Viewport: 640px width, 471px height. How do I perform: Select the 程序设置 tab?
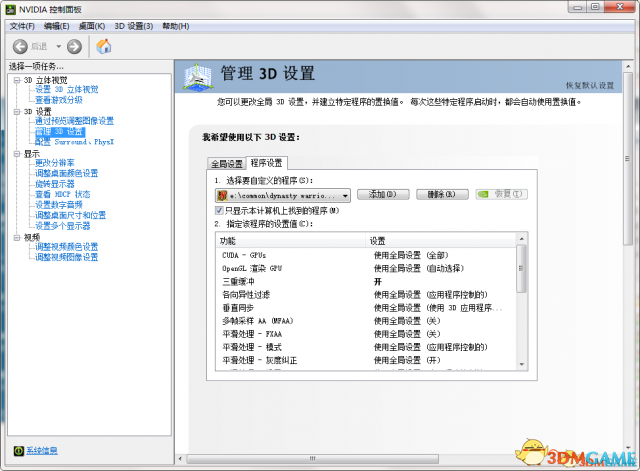click(x=267, y=163)
